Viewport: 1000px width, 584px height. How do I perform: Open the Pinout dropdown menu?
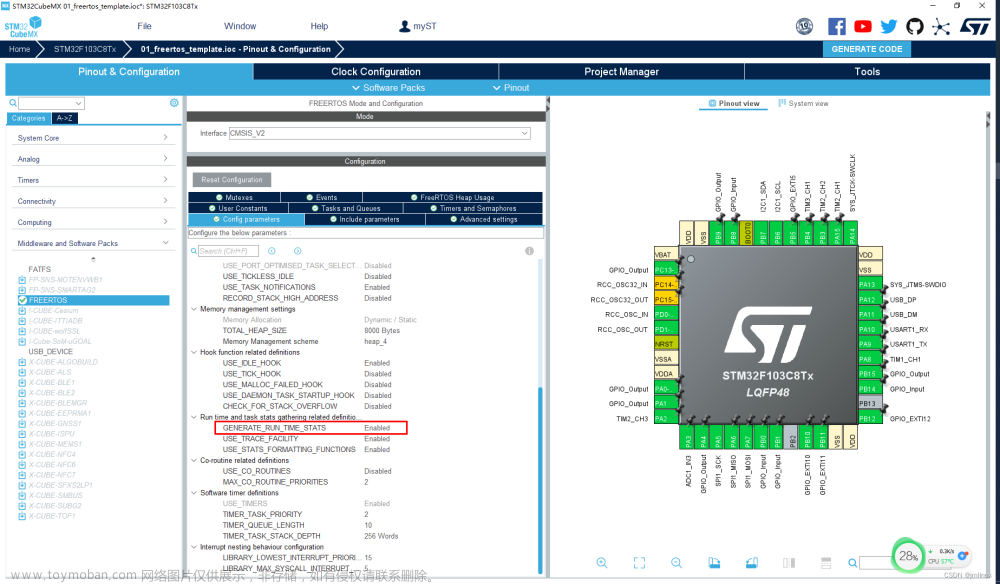tap(511, 88)
